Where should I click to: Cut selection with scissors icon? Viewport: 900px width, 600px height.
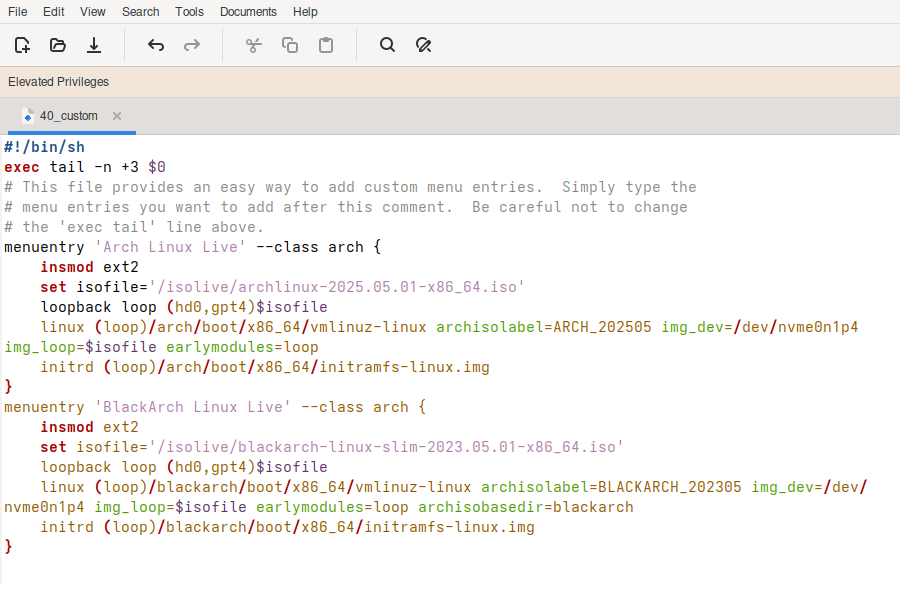click(x=254, y=45)
